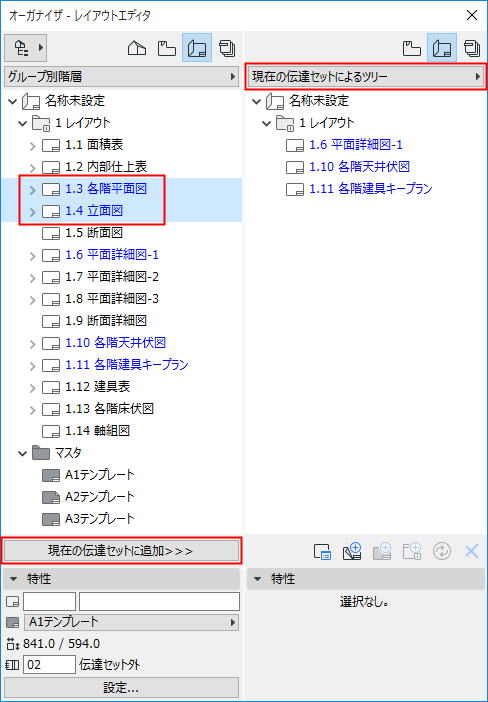Click the マスタ folder icon
The height and width of the screenshot is (702, 488).
(x=41, y=453)
